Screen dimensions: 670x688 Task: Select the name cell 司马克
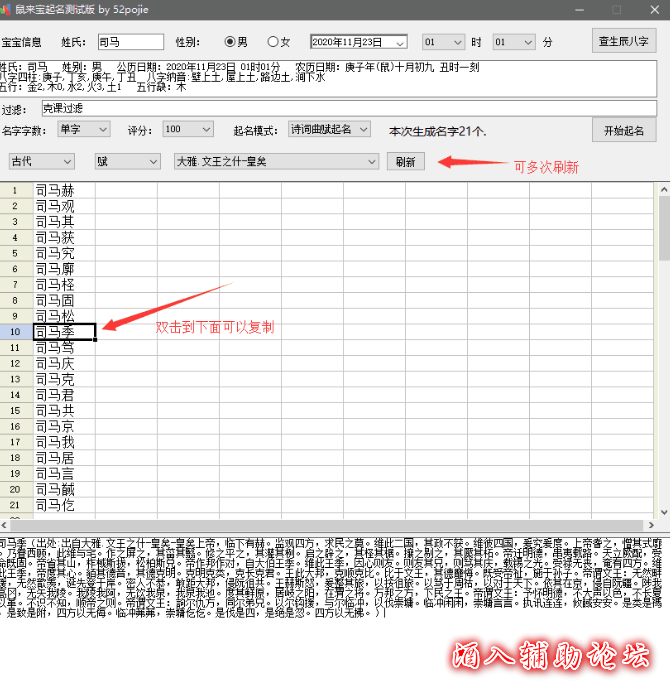tap(64, 380)
